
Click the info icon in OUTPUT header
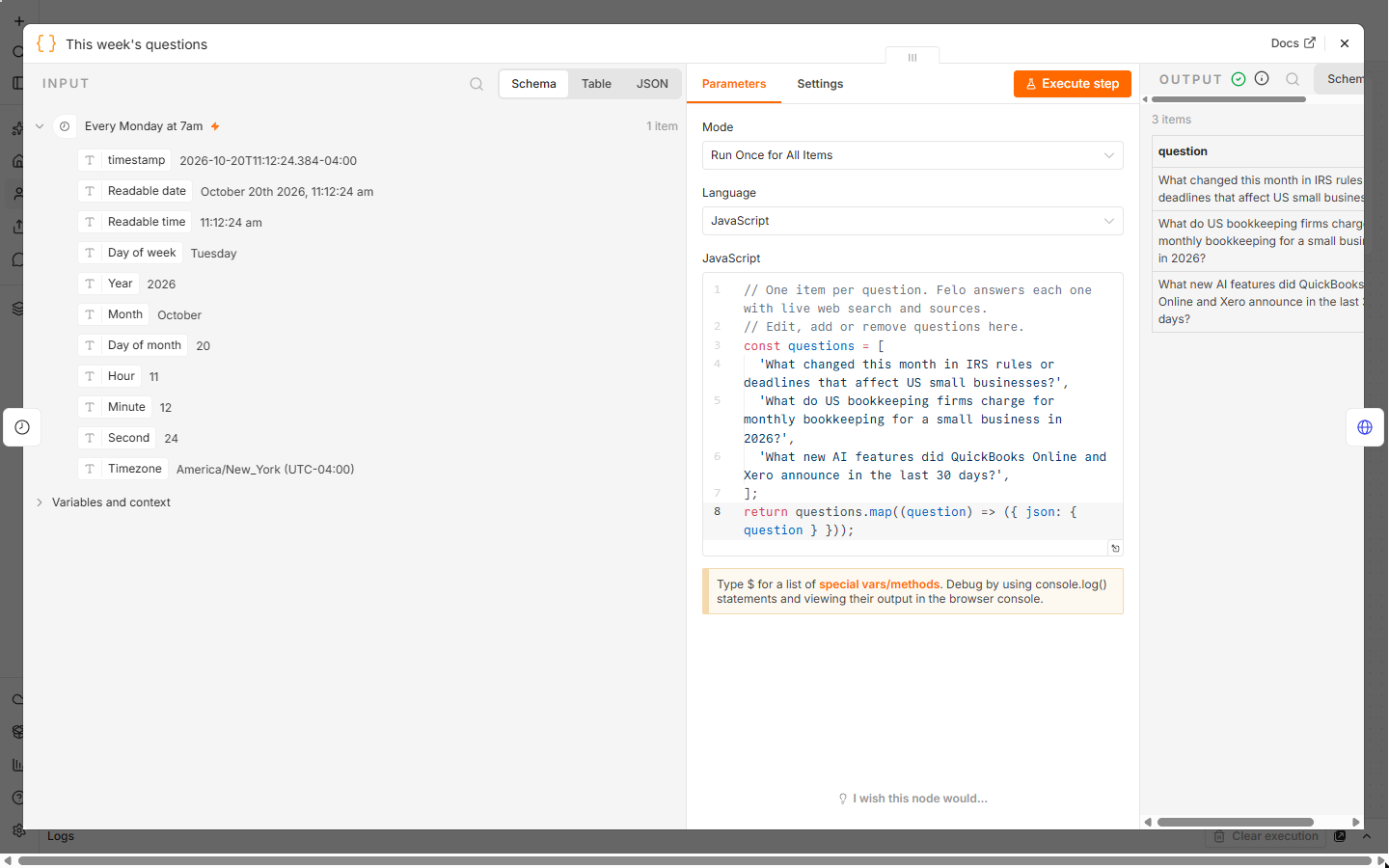click(x=1262, y=79)
